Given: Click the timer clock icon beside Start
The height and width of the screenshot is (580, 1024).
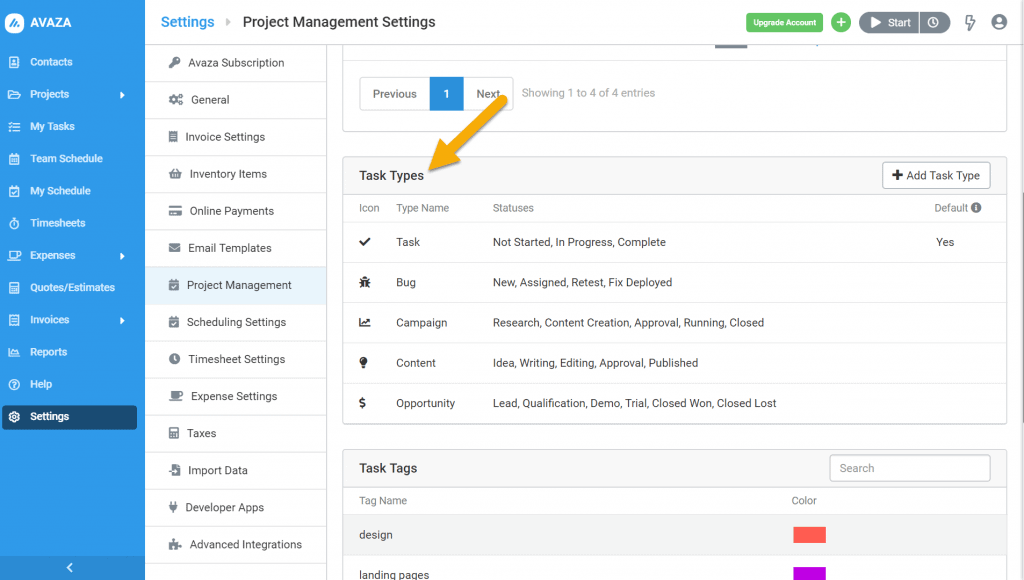Looking at the screenshot, I should click(934, 22).
